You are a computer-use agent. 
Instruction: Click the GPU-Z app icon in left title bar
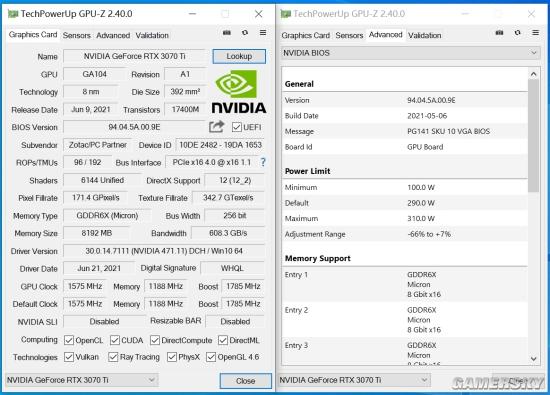pyautogui.click(x=13, y=14)
